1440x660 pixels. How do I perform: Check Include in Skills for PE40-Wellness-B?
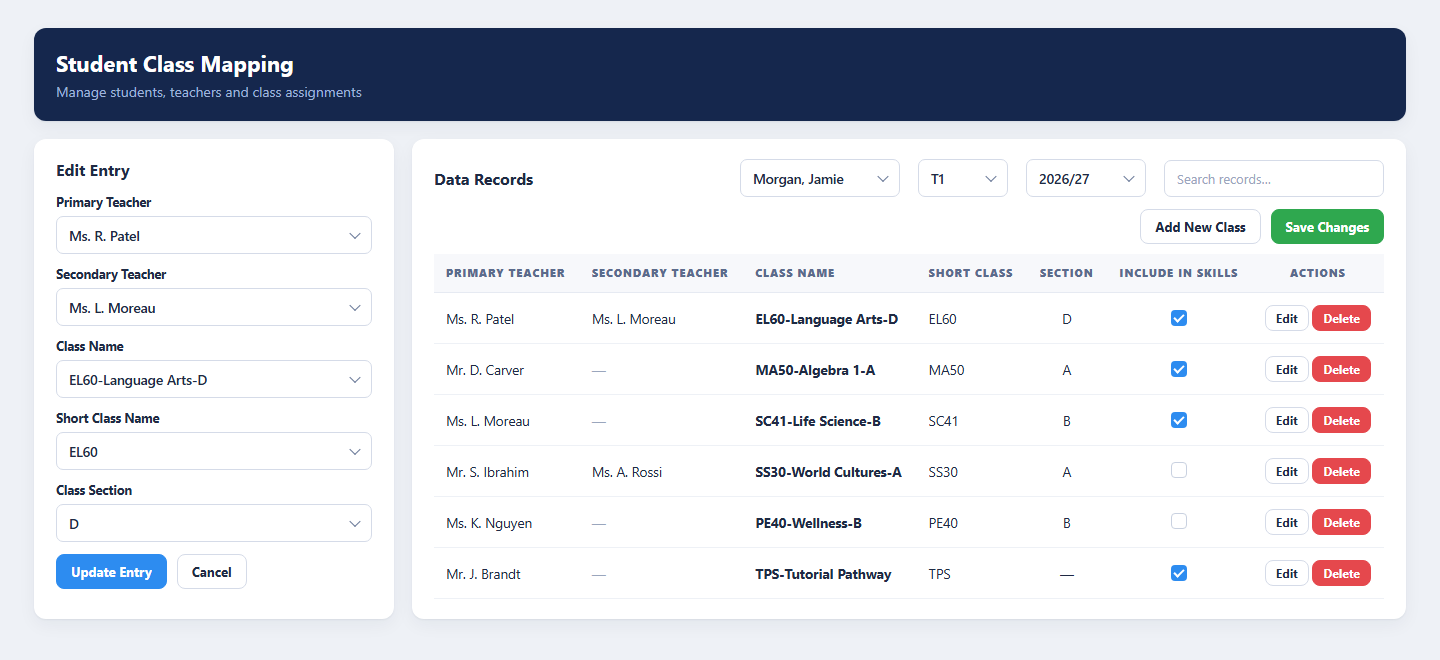click(1179, 521)
